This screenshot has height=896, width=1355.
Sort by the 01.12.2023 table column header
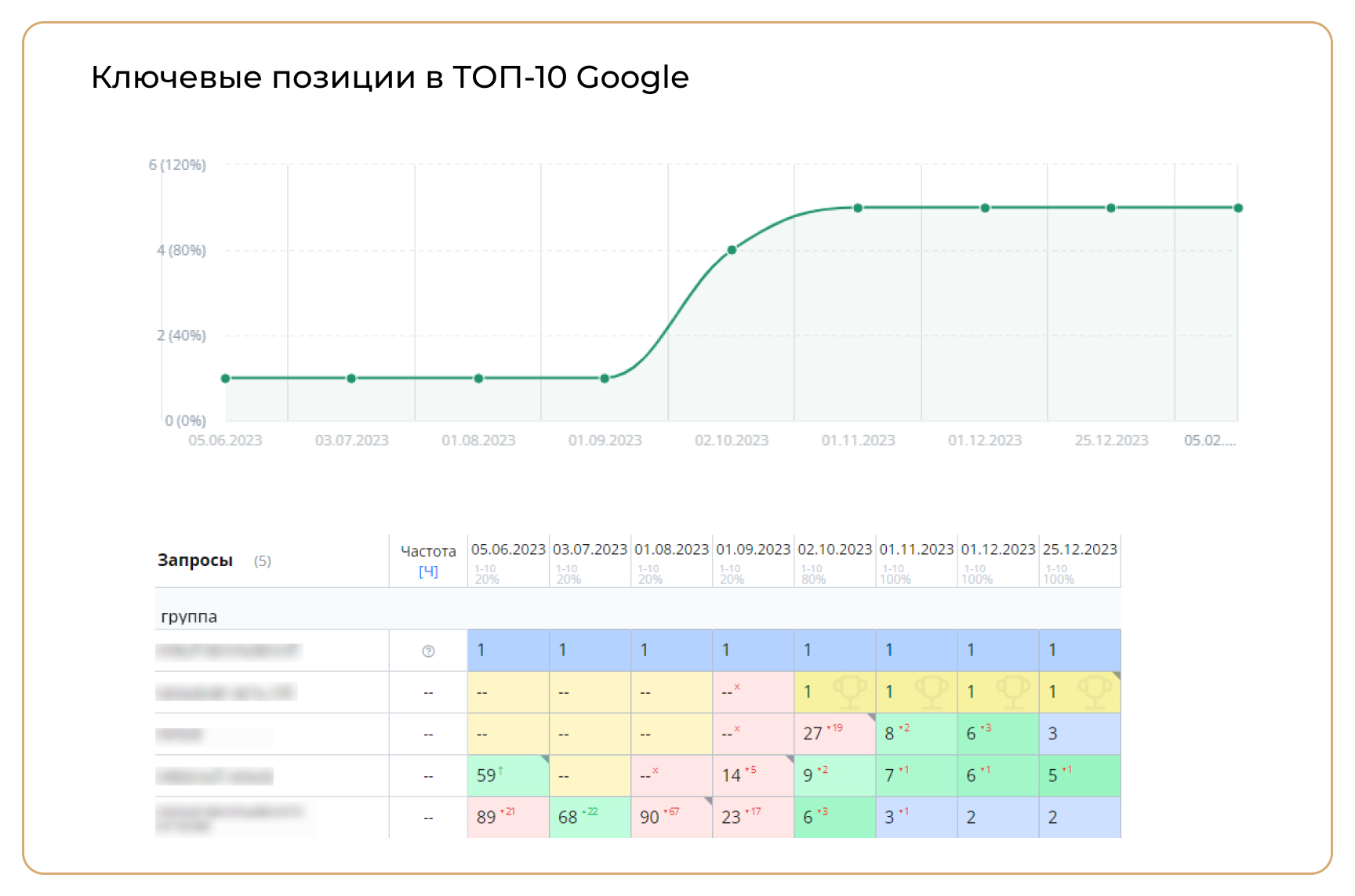[997, 550]
